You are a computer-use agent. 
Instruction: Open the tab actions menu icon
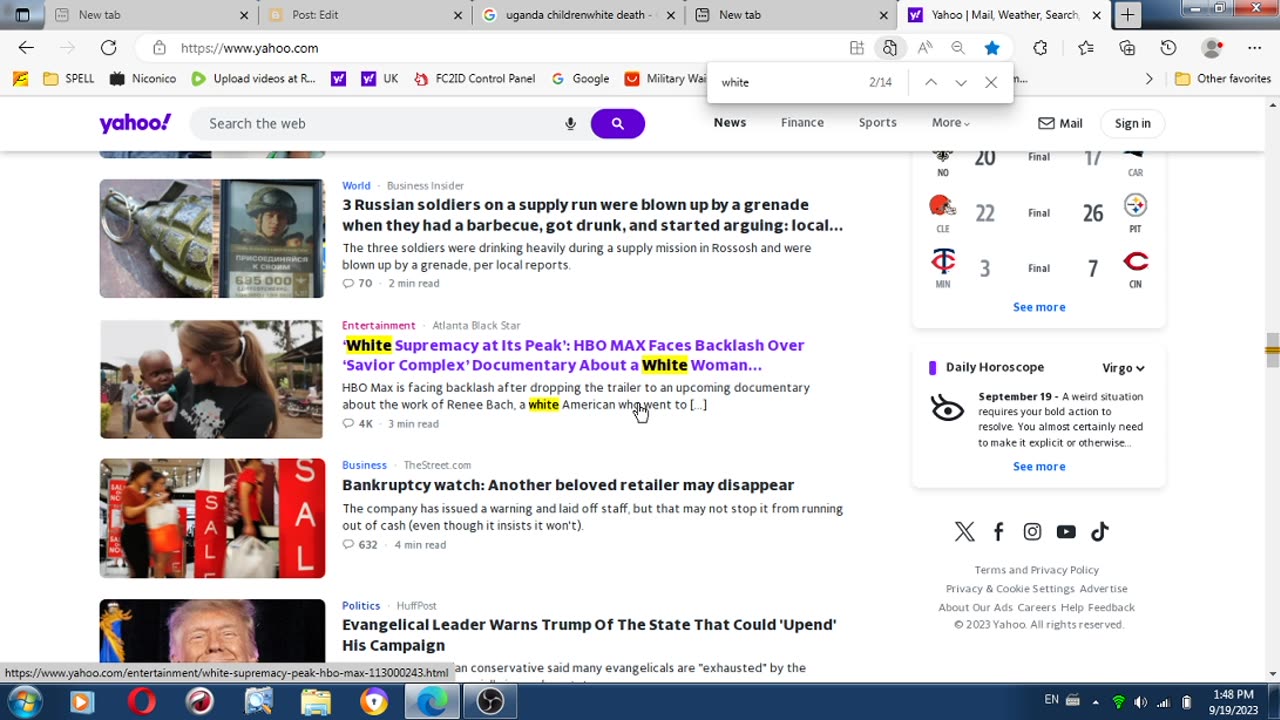(22, 15)
